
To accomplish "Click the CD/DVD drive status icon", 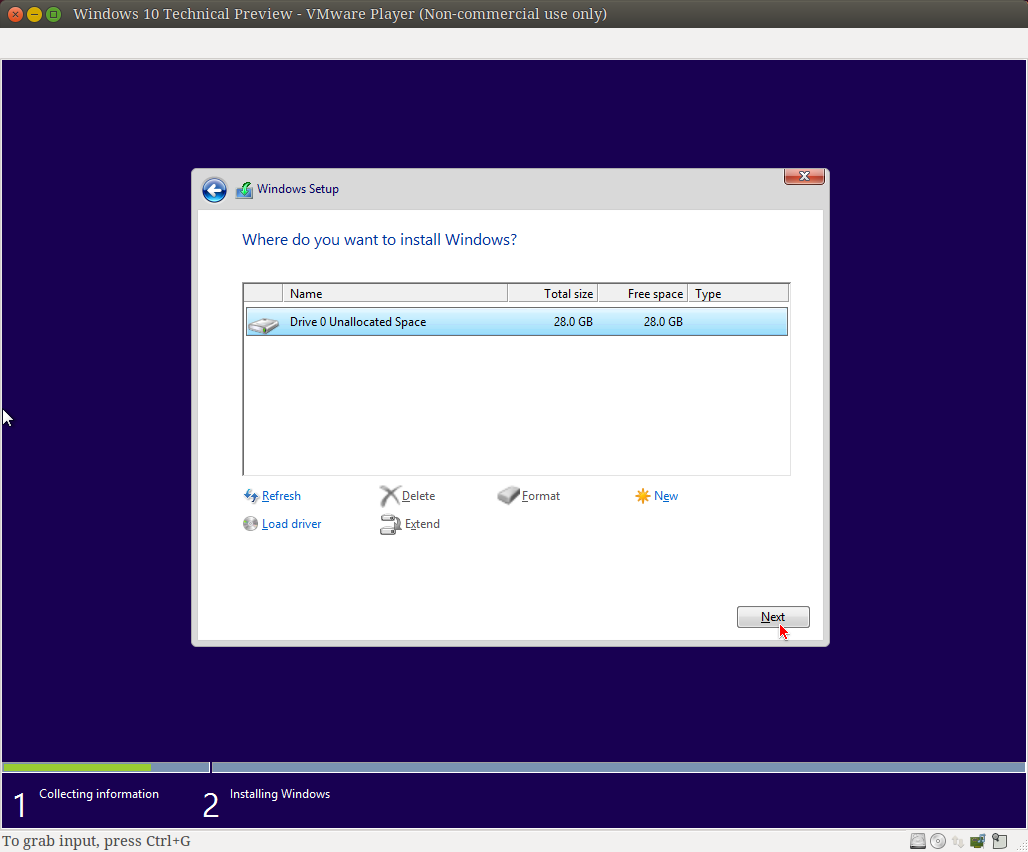I will click(x=938, y=841).
